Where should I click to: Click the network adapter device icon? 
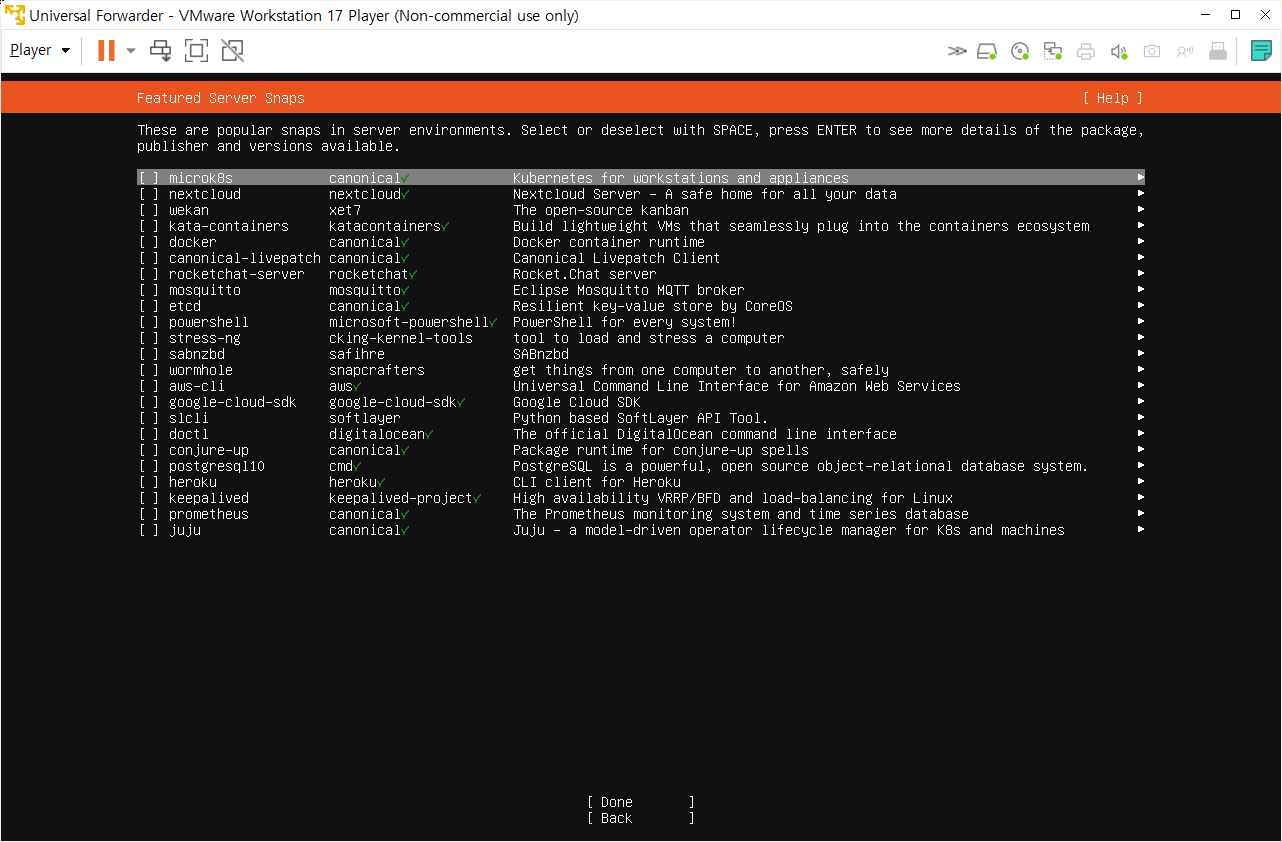coord(1053,51)
